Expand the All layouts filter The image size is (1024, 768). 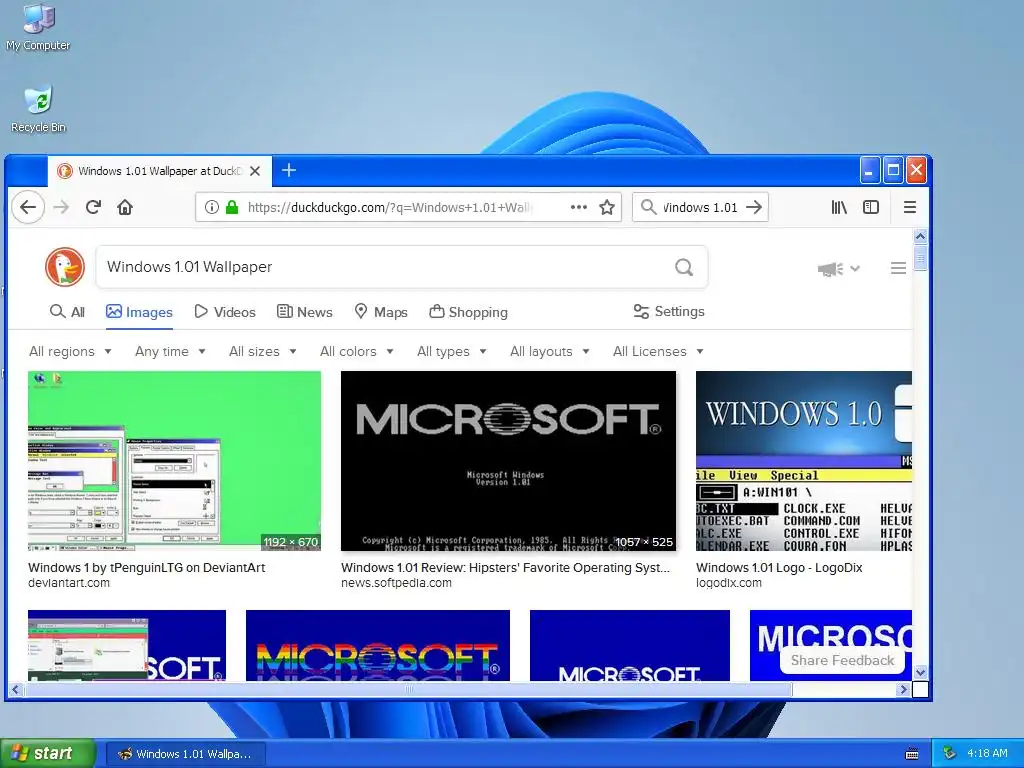(549, 351)
